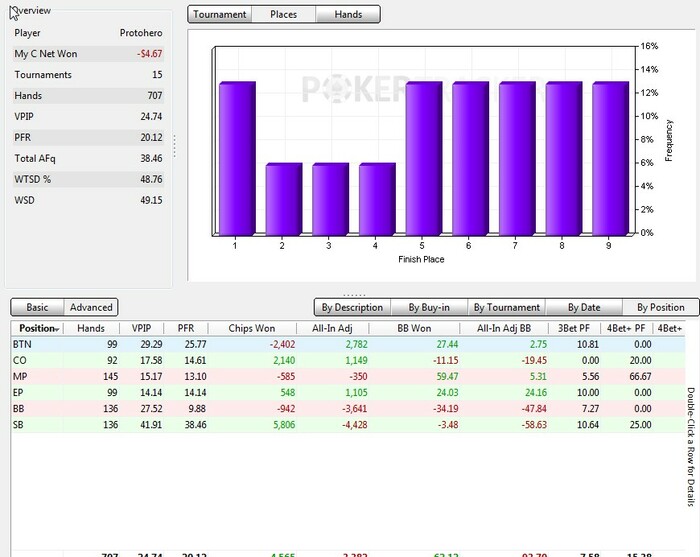Click the horizontal splitter below the chart

354,295
